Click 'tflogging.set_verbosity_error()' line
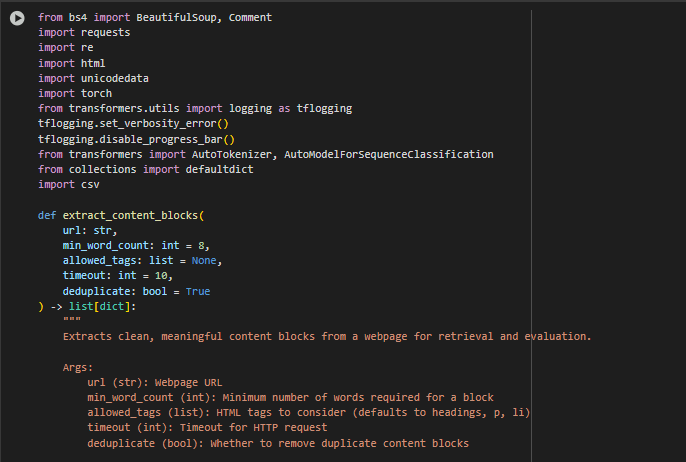This screenshot has height=462, width=686. click(133, 124)
